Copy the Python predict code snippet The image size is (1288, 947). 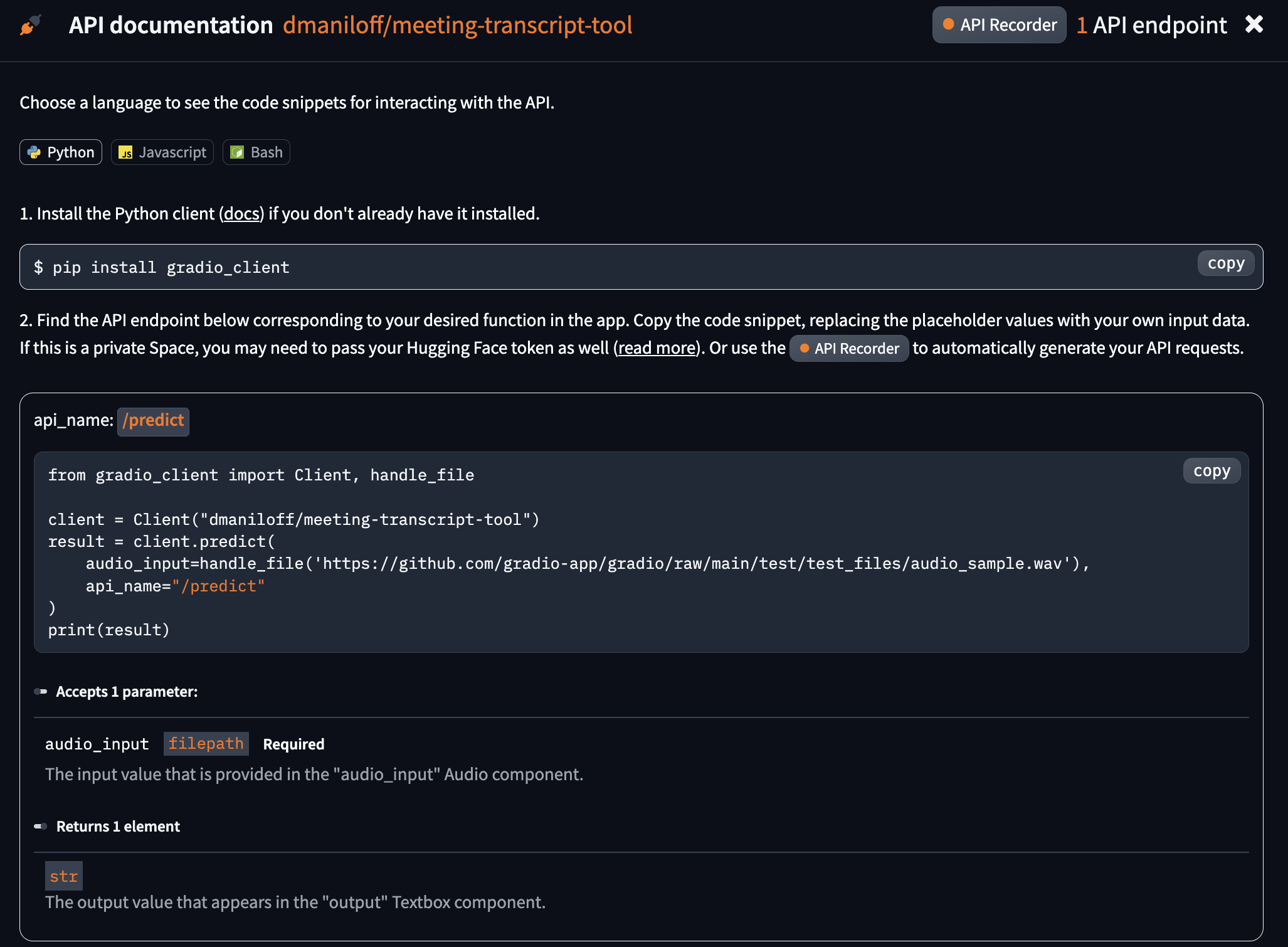click(1211, 471)
